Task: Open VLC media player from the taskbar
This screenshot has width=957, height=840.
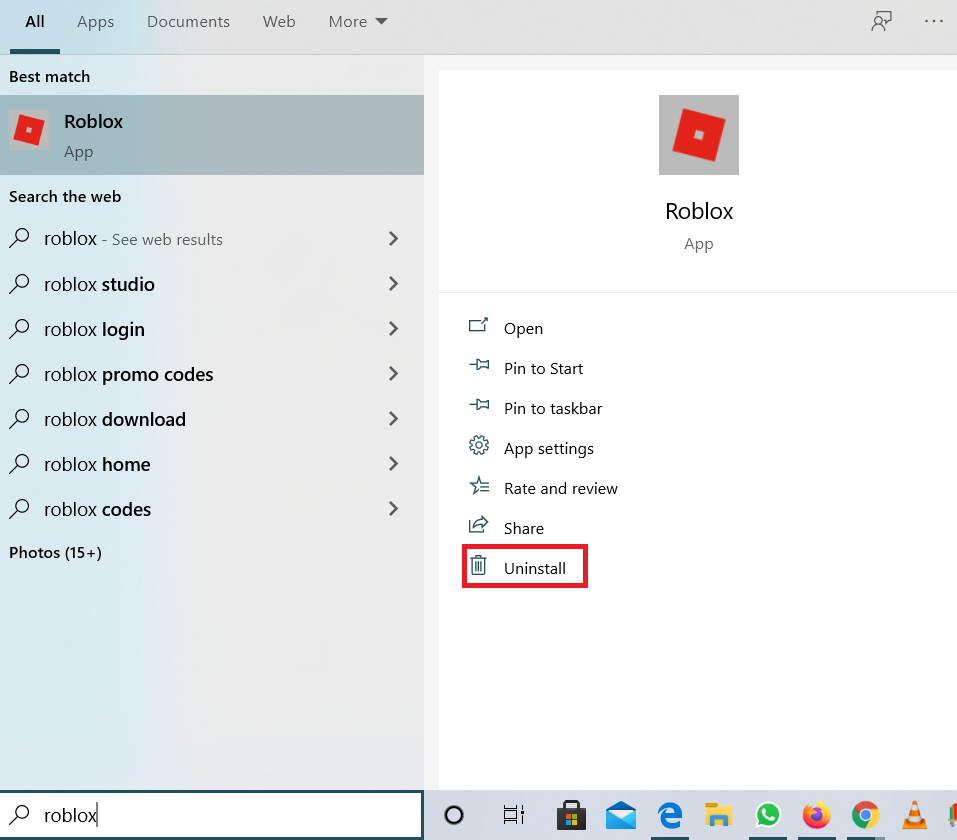Action: click(914, 815)
